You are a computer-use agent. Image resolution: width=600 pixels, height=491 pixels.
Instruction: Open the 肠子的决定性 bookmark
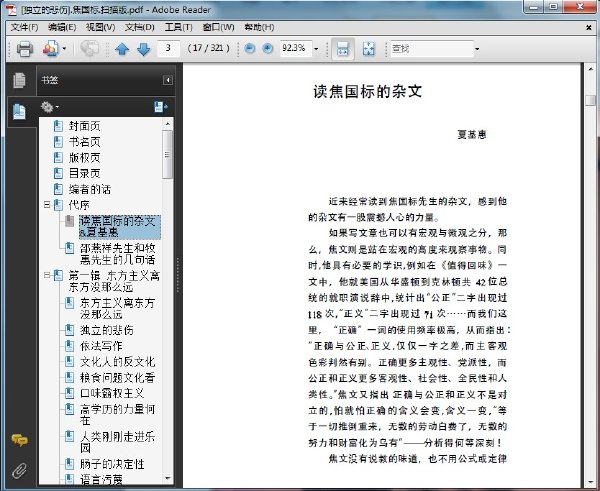112,464
